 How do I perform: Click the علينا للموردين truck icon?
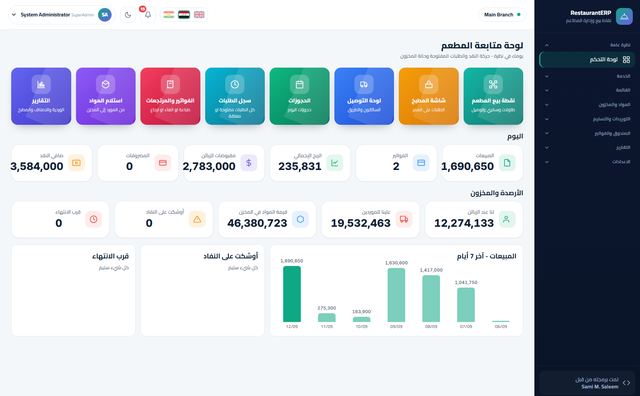pyautogui.click(x=404, y=219)
